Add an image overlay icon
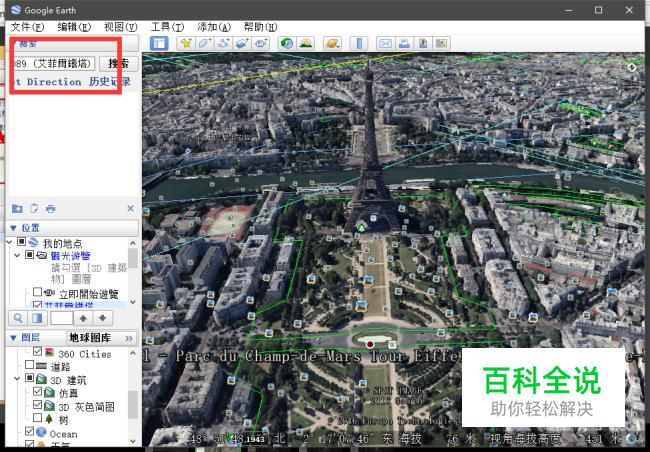The width and height of the screenshot is (650, 452). [242, 43]
